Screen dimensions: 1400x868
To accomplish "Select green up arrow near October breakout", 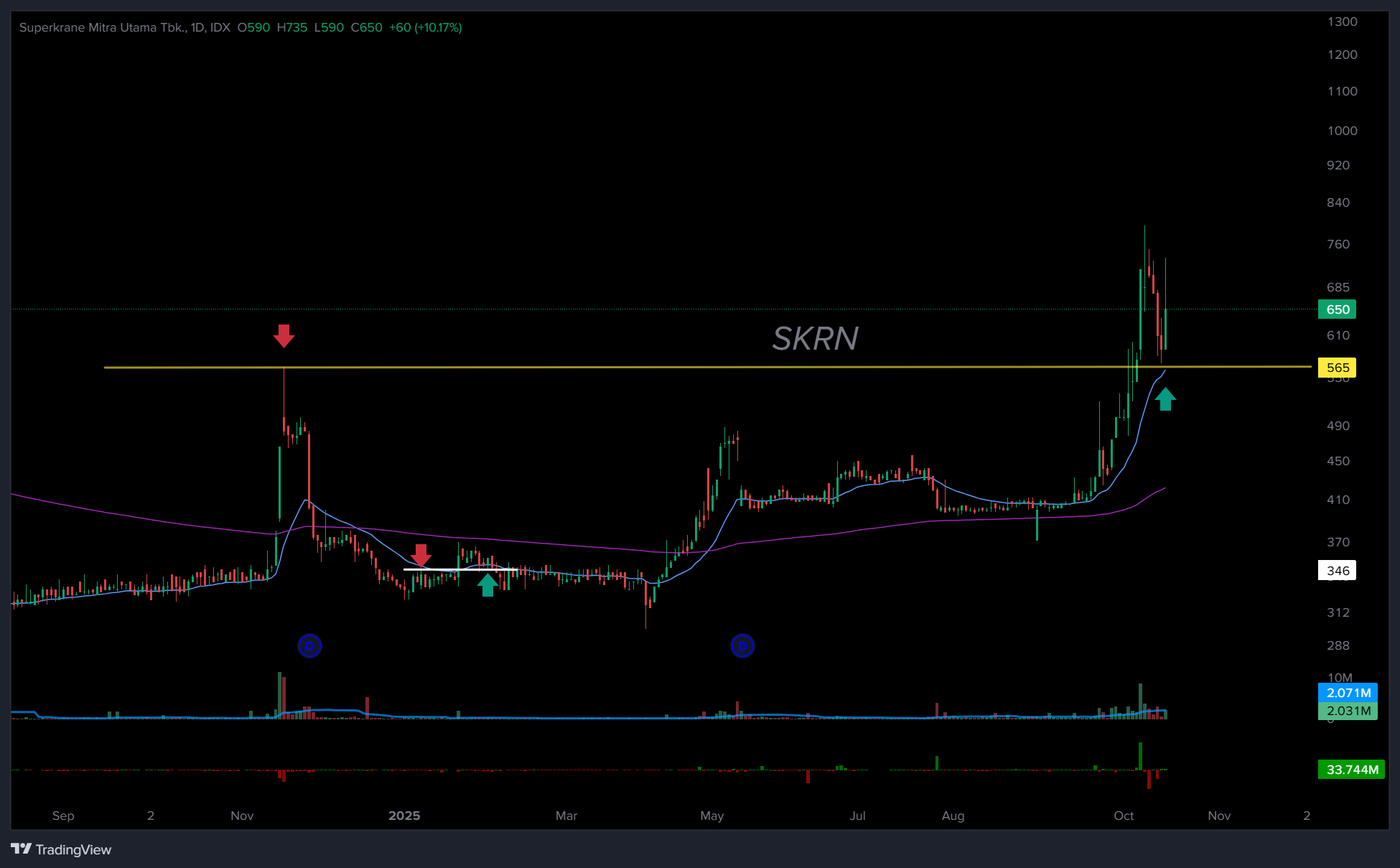I will [x=1165, y=399].
